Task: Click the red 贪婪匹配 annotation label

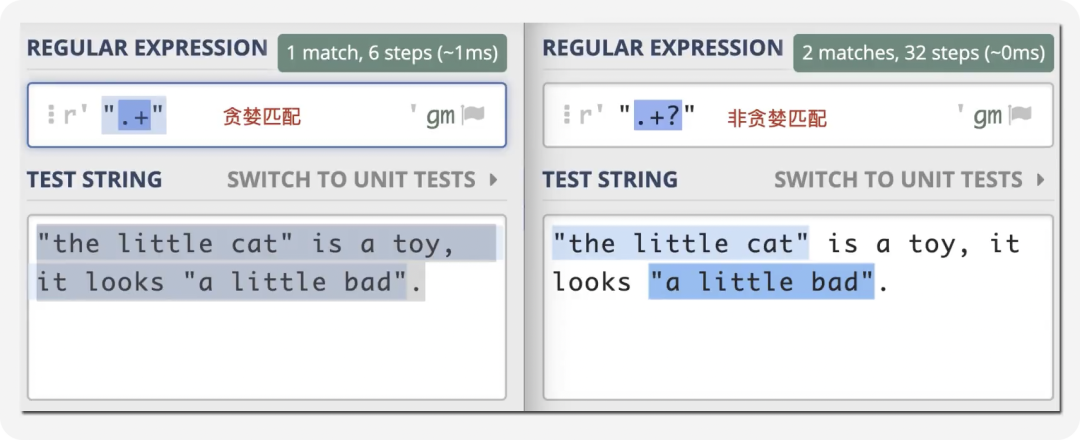Action: 261,117
